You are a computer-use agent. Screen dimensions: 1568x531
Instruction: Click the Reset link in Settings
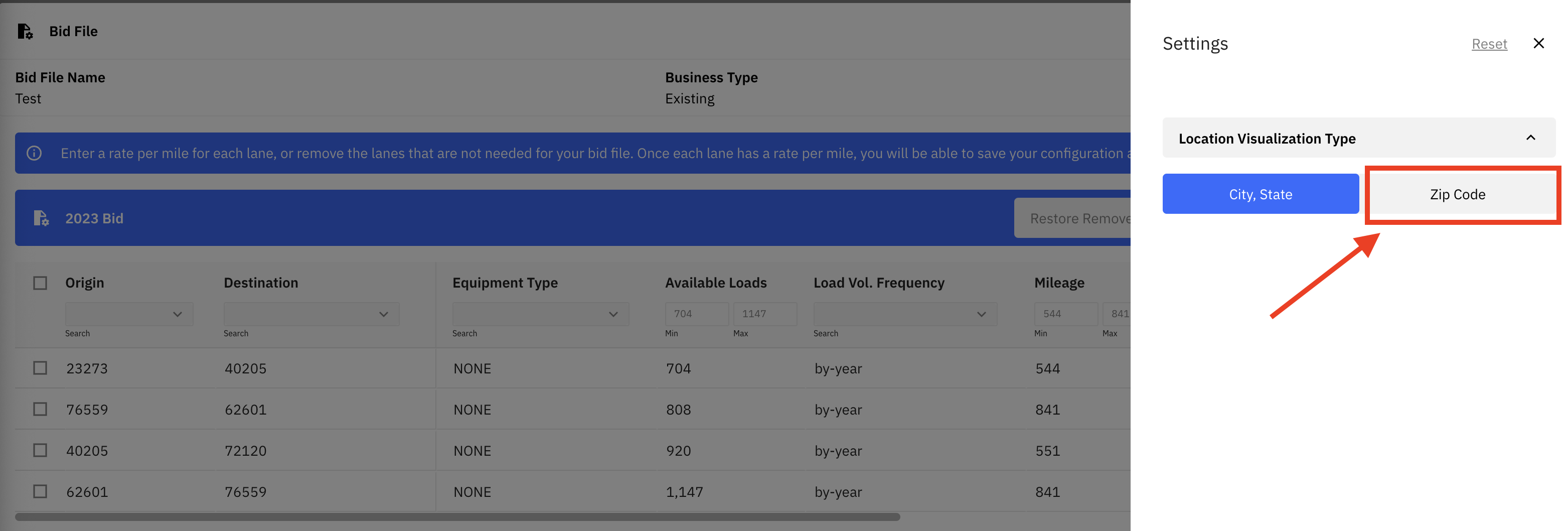click(x=1489, y=43)
